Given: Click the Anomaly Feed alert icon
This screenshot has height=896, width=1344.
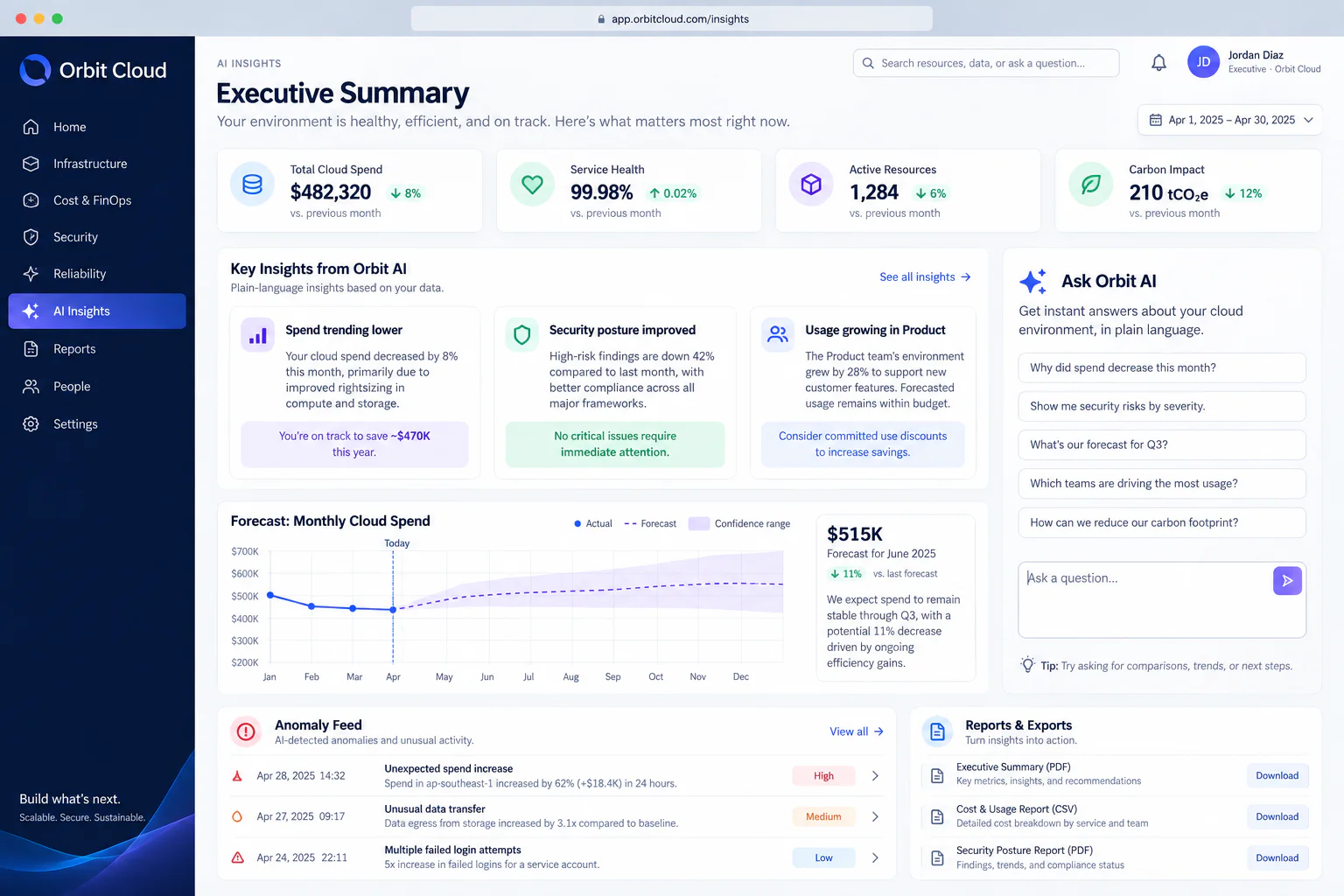Looking at the screenshot, I should coord(246,731).
